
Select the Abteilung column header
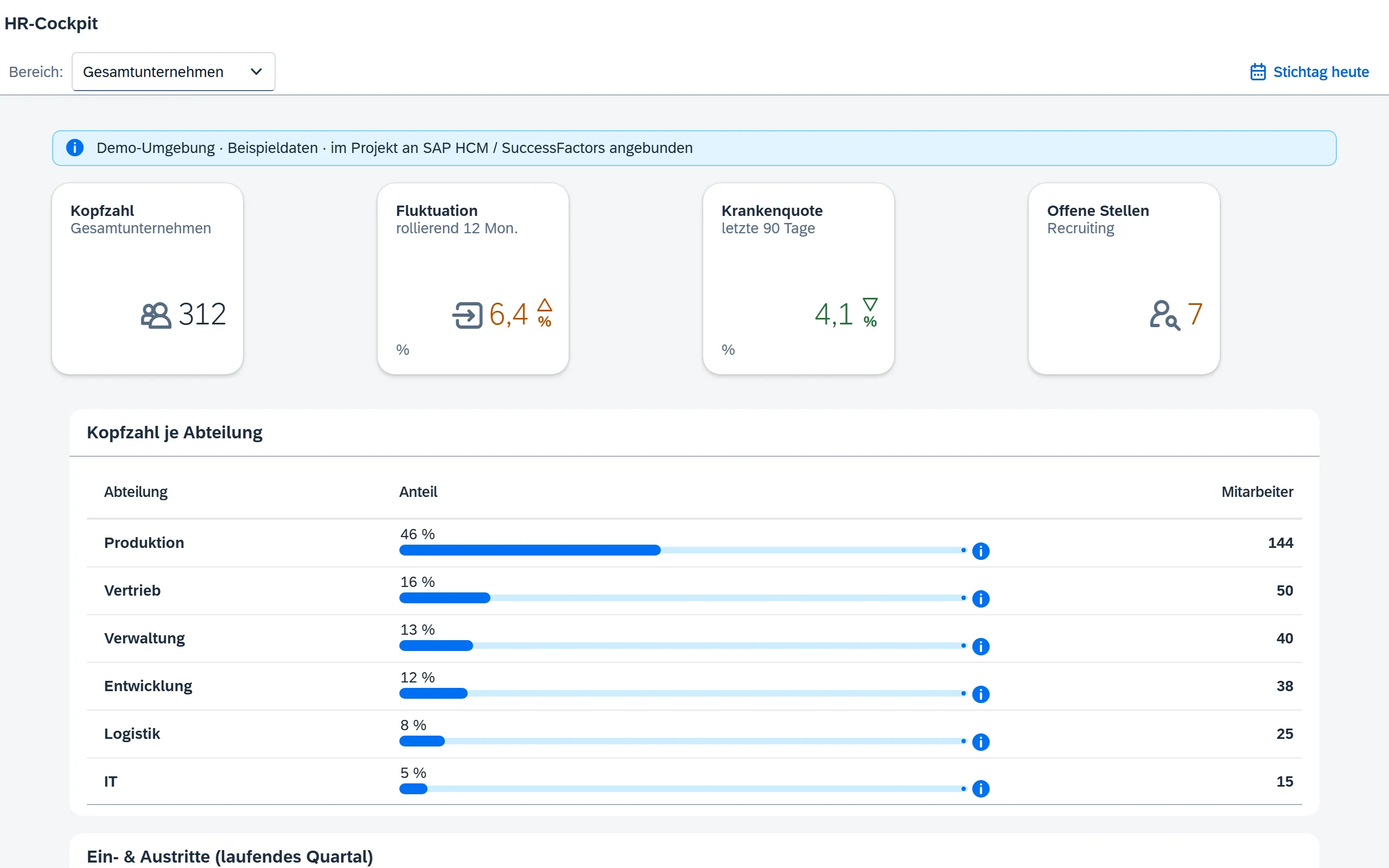[136, 492]
